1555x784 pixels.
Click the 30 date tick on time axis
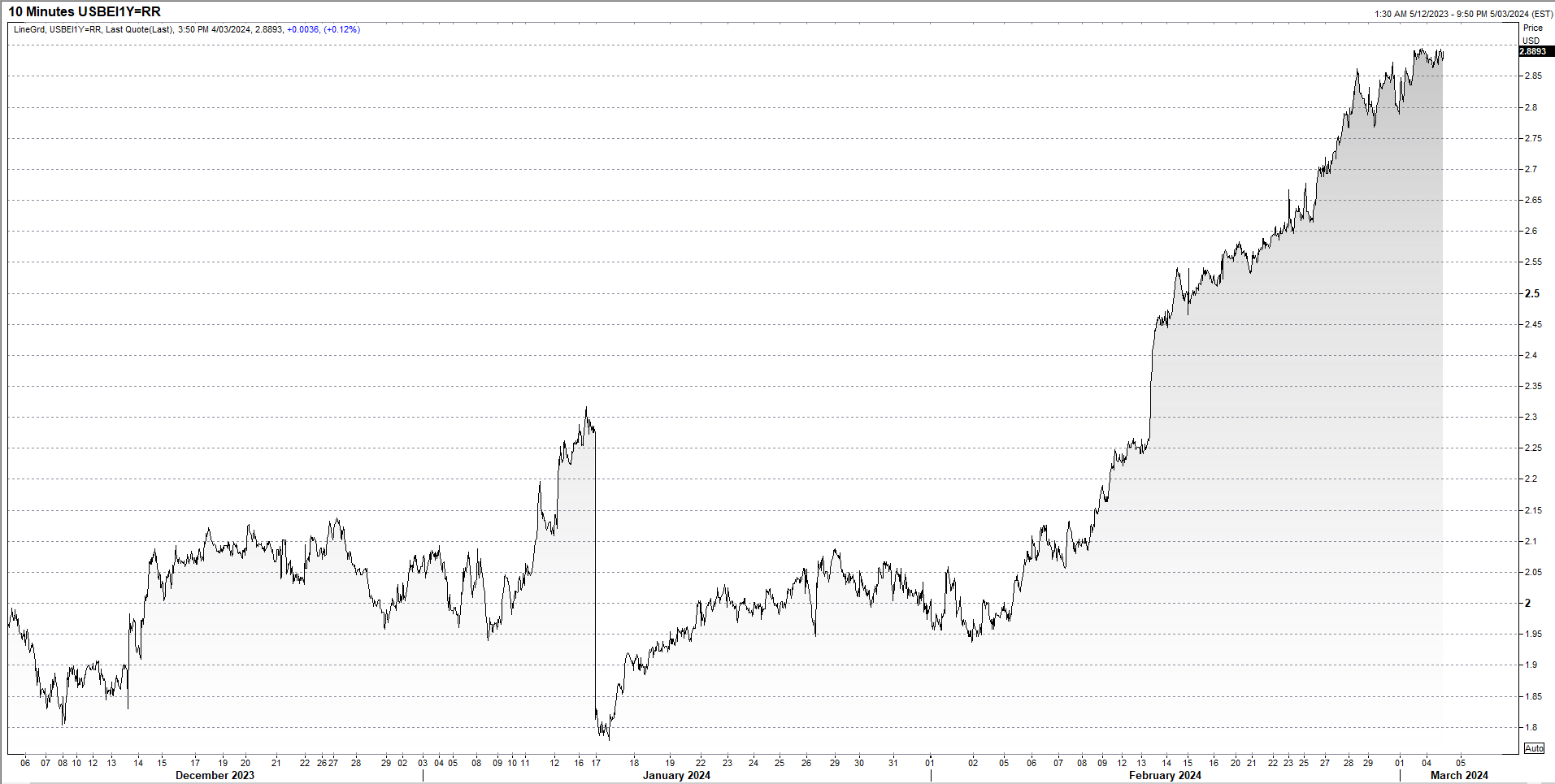click(x=859, y=763)
